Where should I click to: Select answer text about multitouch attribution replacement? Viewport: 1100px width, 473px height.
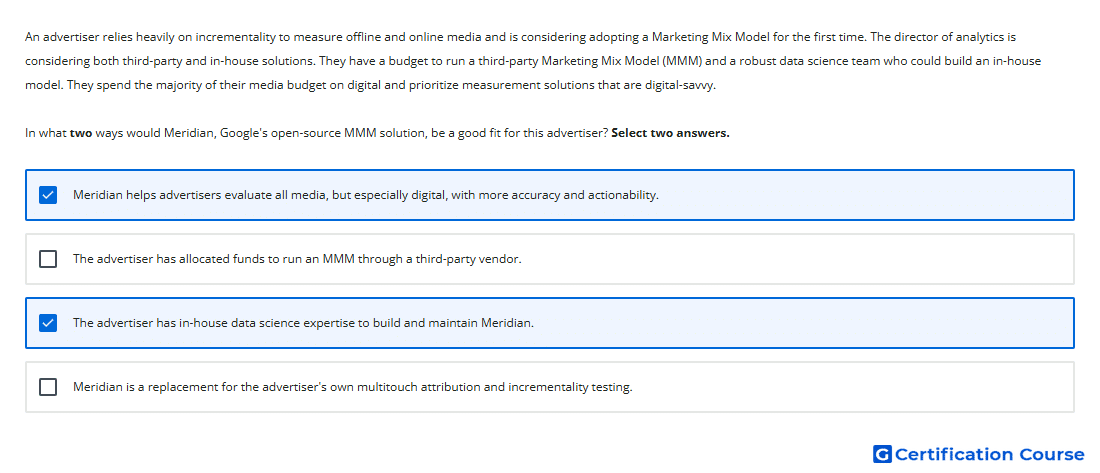click(353, 387)
